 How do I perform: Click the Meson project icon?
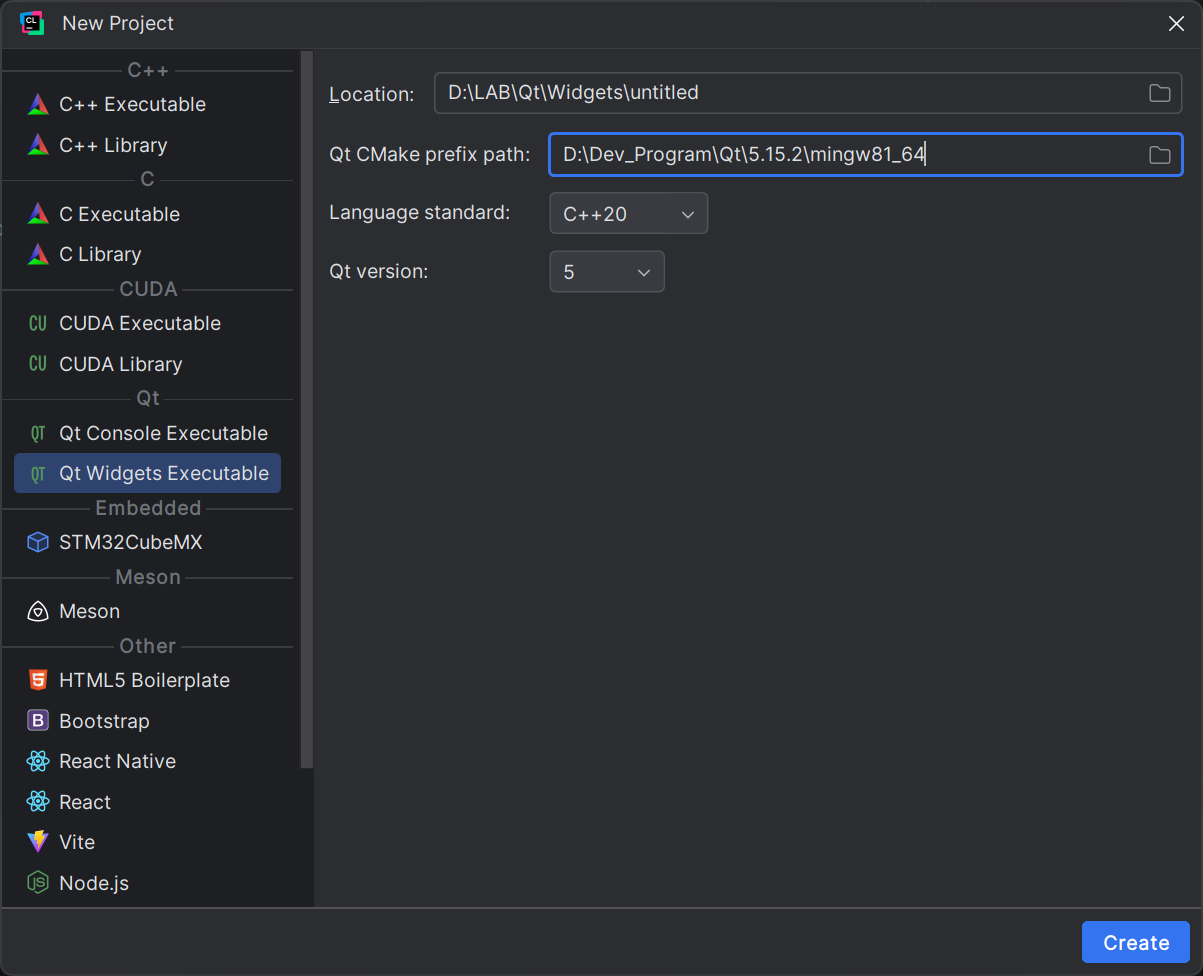tap(38, 611)
